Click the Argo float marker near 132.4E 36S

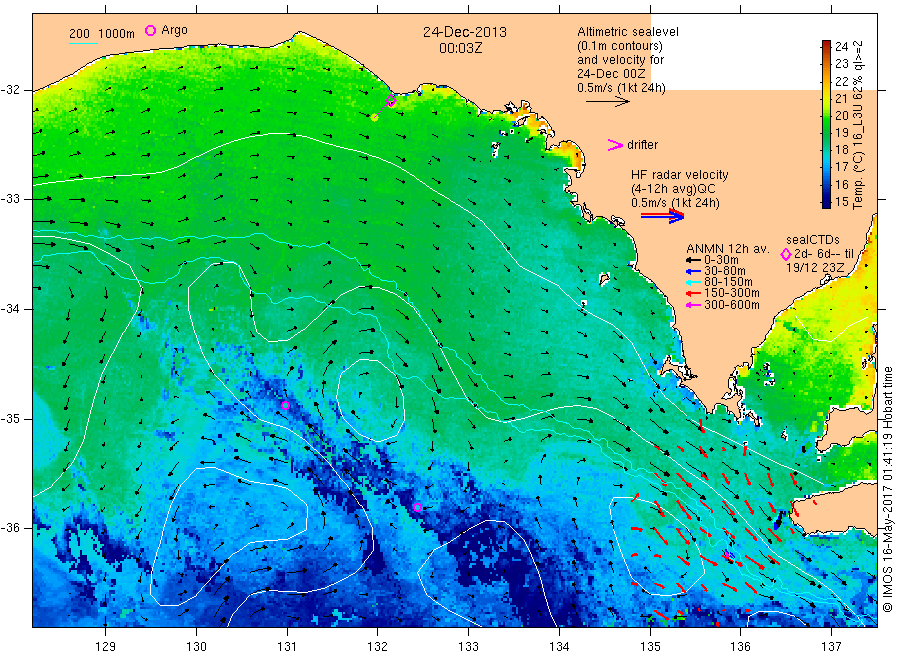tap(417, 507)
